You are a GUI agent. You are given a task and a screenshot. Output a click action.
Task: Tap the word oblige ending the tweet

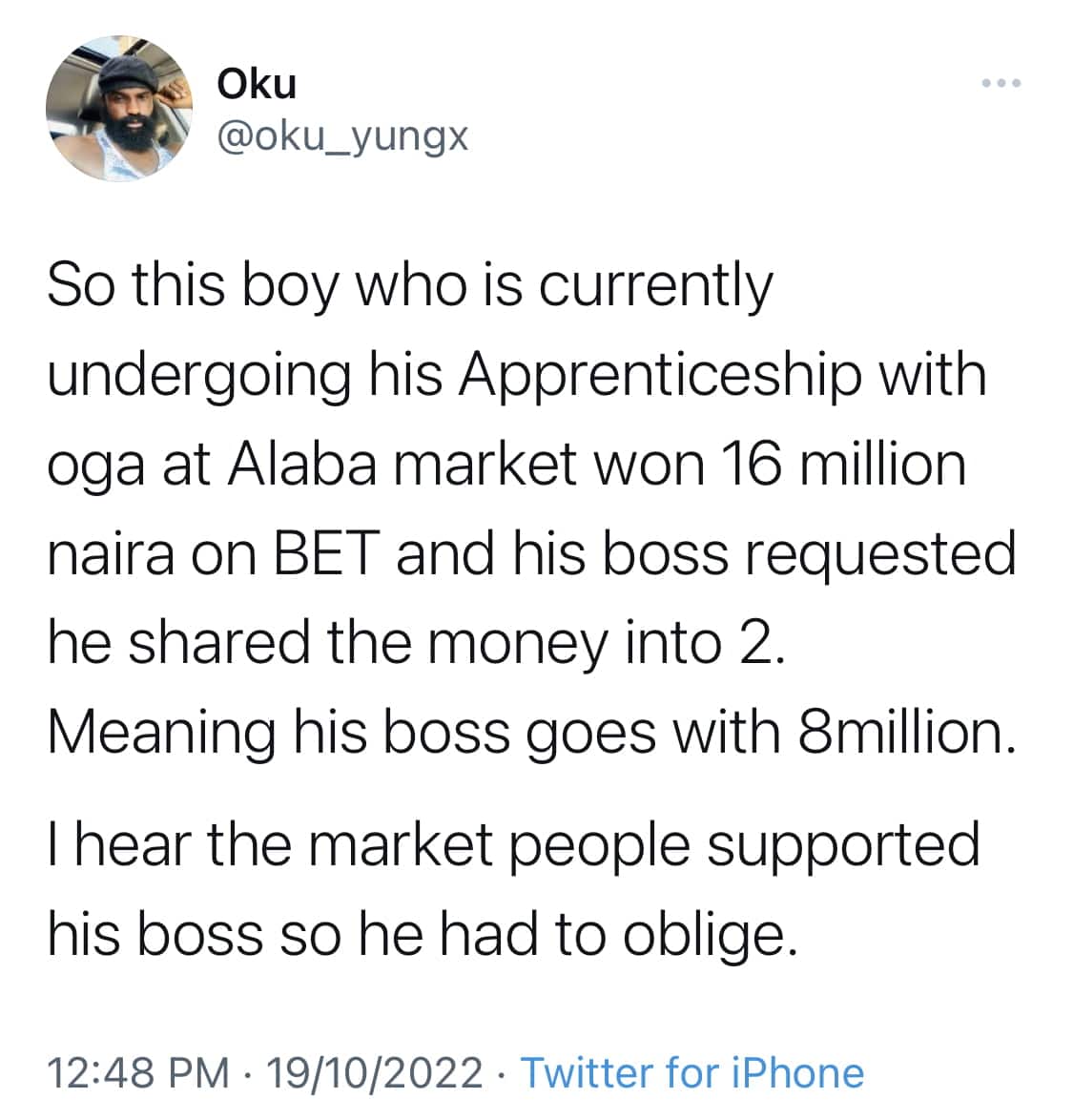pos(711,937)
